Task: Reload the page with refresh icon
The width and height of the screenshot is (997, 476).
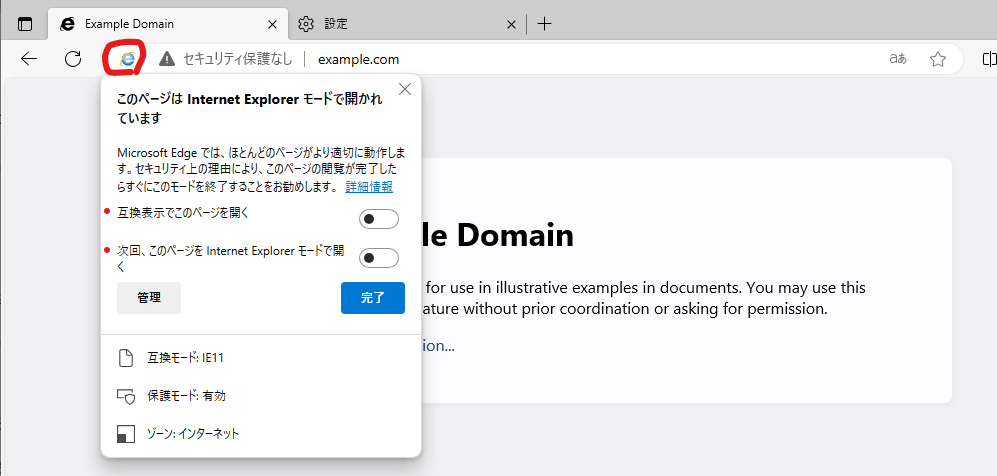Action: pos(74,59)
